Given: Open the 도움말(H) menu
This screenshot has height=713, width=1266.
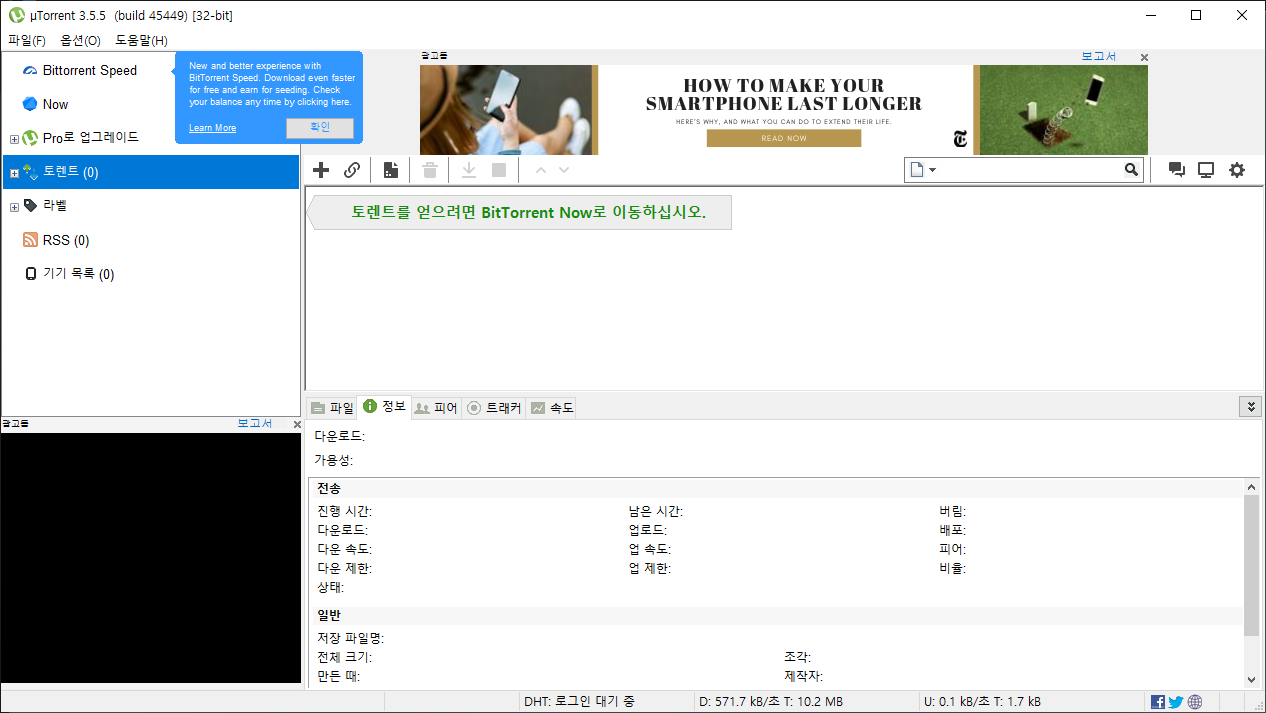Looking at the screenshot, I should click(141, 40).
